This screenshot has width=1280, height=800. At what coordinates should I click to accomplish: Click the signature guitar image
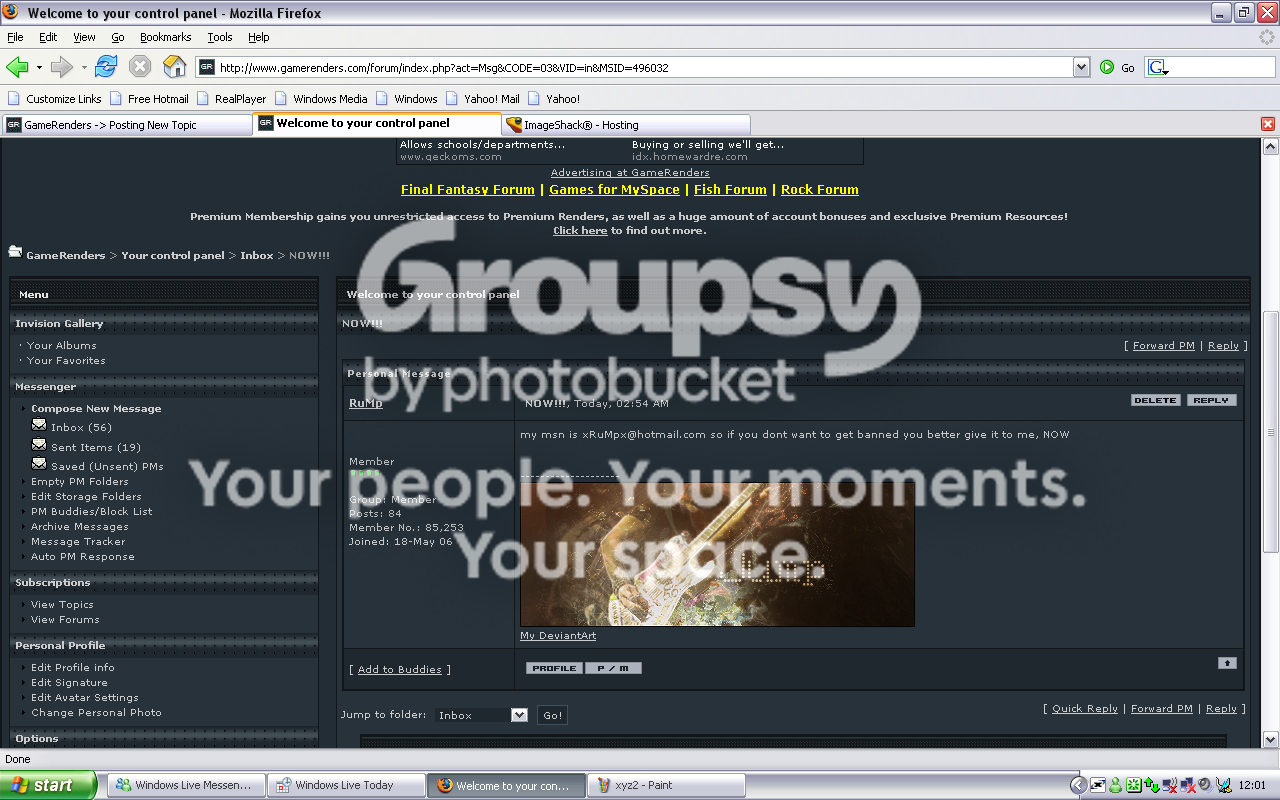[x=717, y=554]
